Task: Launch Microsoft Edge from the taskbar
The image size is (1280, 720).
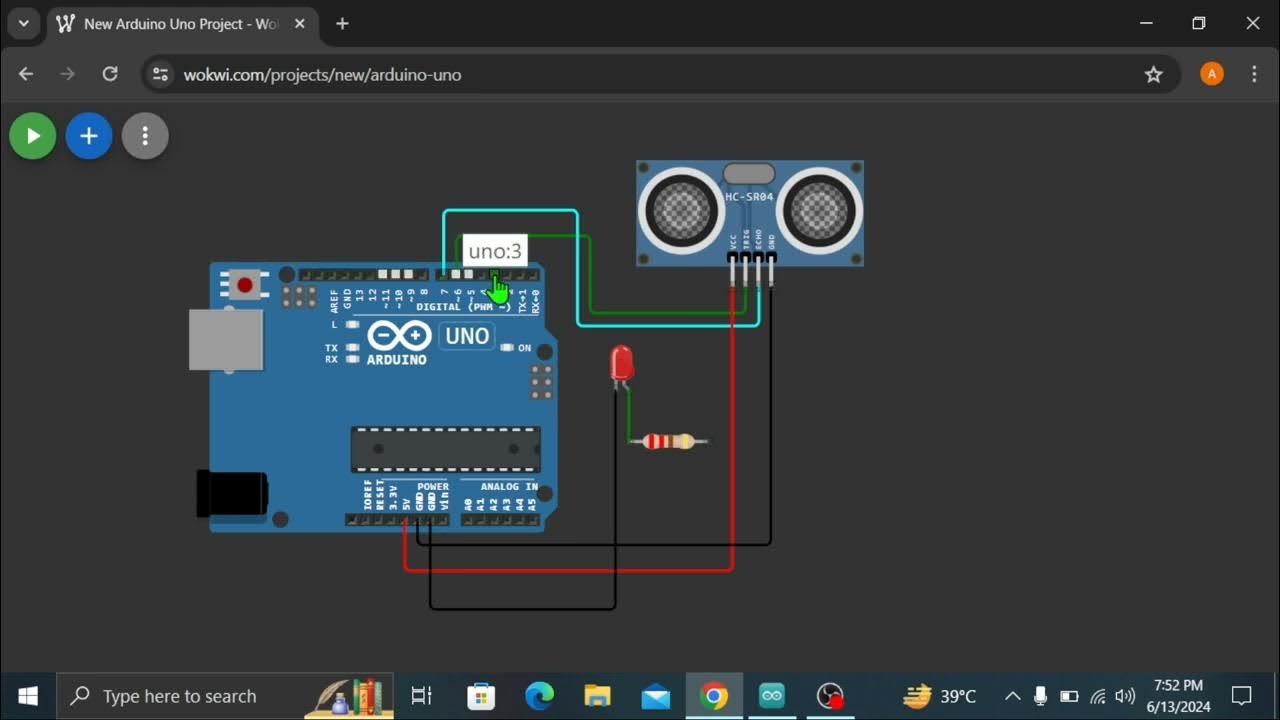Action: 539,696
